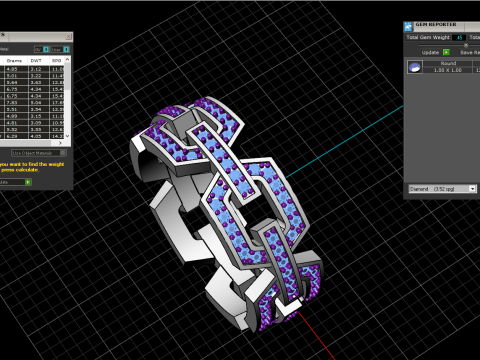
Task: Click the table's vertical scrollbar up arrow
Action: [68, 59]
